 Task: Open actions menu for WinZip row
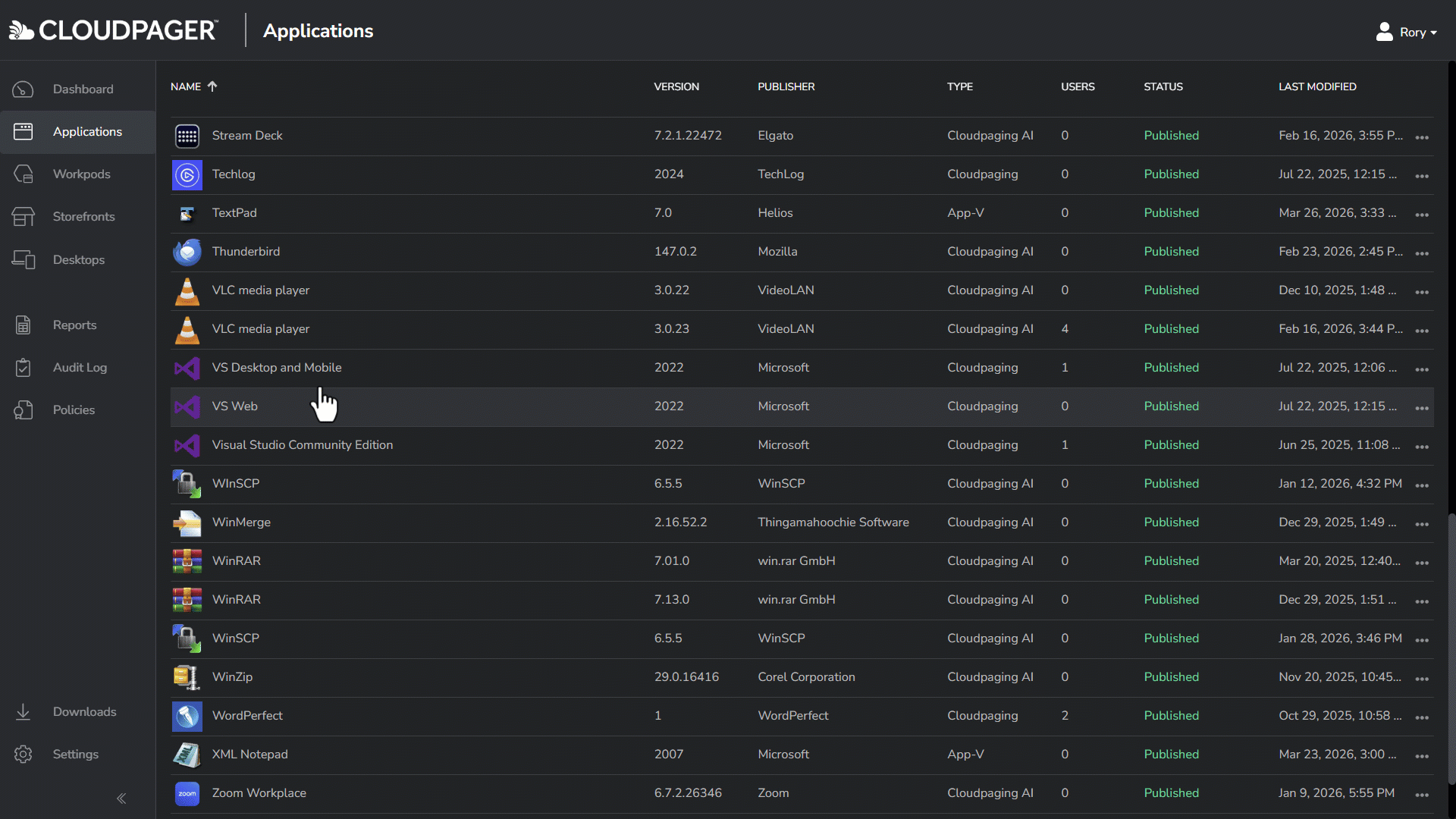coord(1422,679)
